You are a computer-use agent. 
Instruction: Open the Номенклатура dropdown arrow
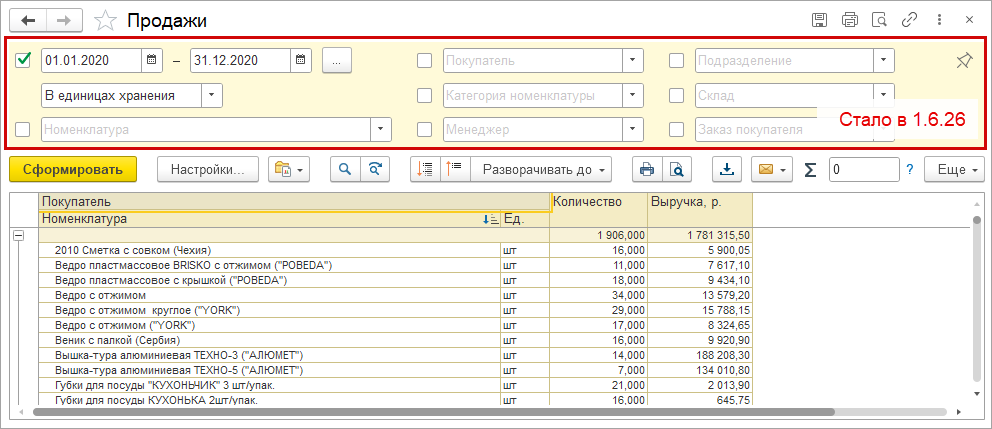pyautogui.click(x=381, y=130)
